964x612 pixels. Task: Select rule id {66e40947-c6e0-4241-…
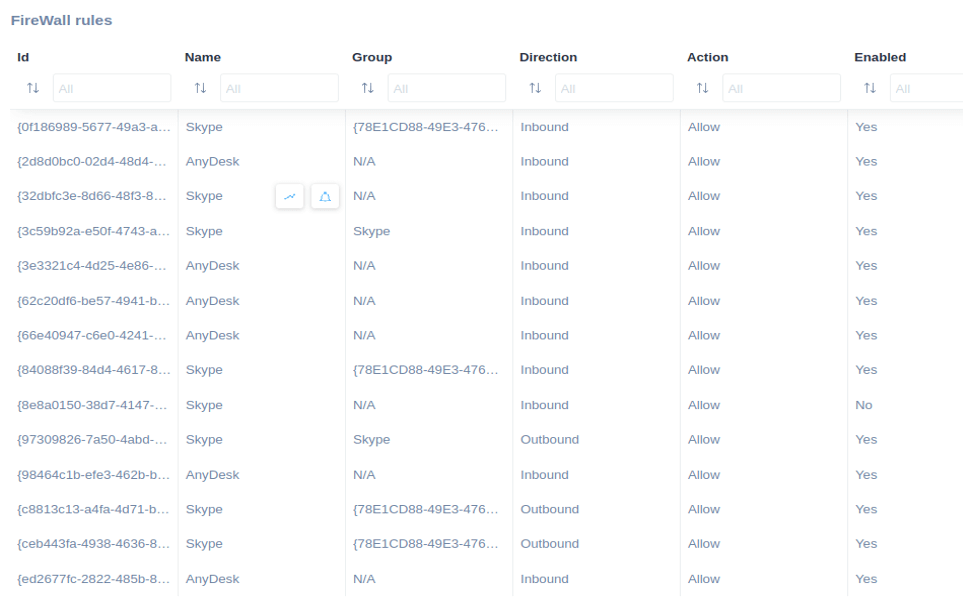tap(92, 335)
